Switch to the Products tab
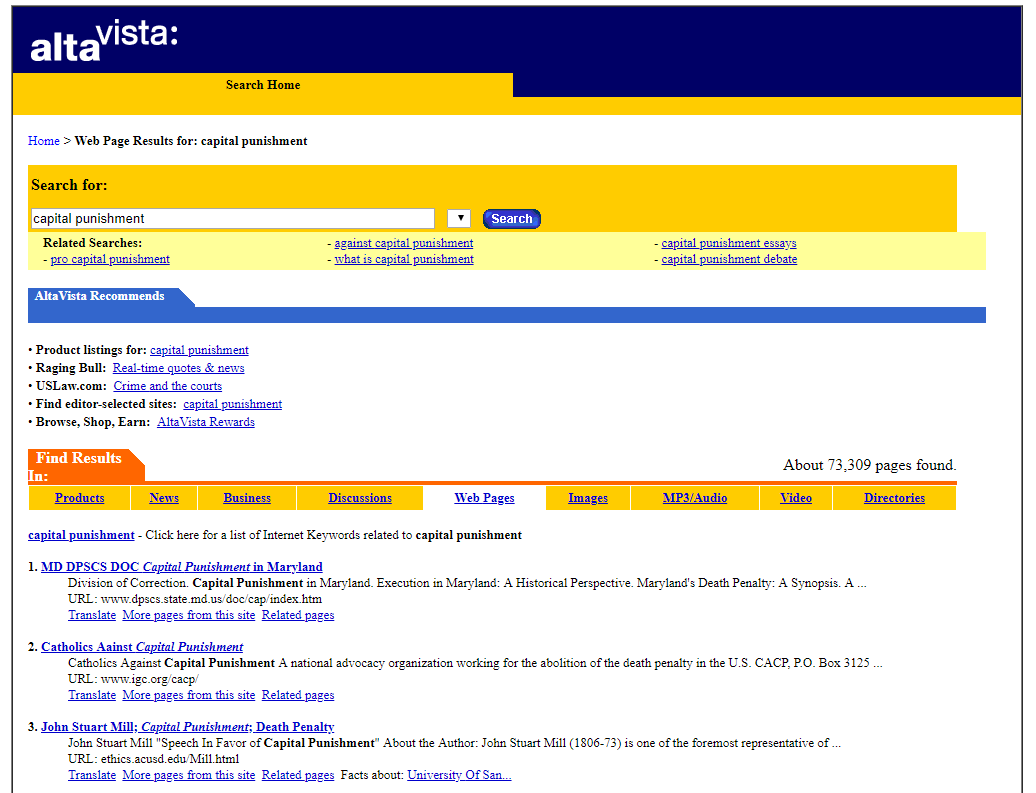This screenshot has height=793, width=1036. [79, 498]
